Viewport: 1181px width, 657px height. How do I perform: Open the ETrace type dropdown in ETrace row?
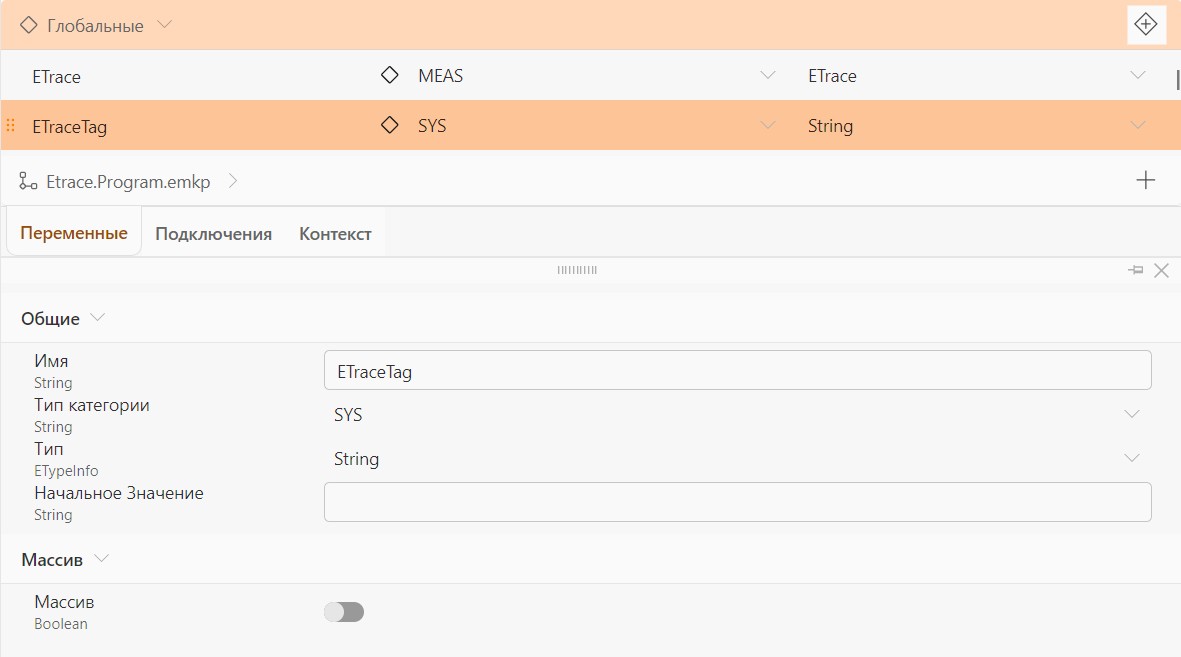pos(1138,75)
